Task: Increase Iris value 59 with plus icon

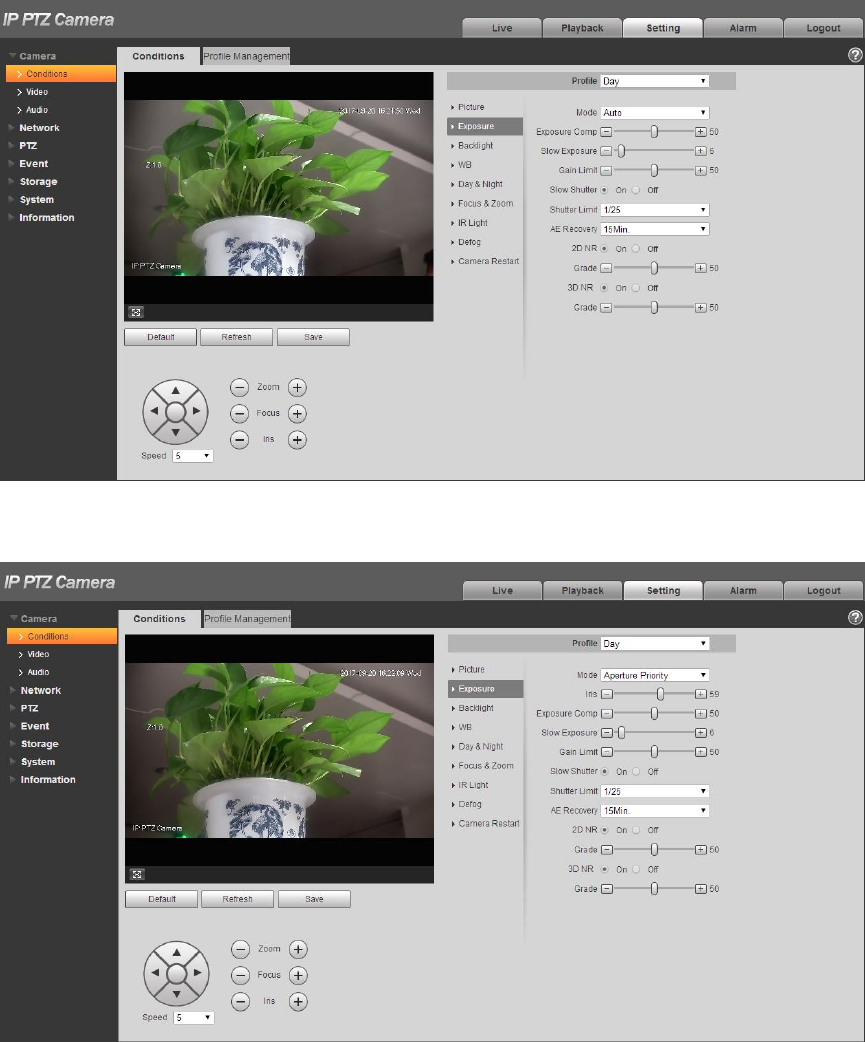Action: [700, 694]
